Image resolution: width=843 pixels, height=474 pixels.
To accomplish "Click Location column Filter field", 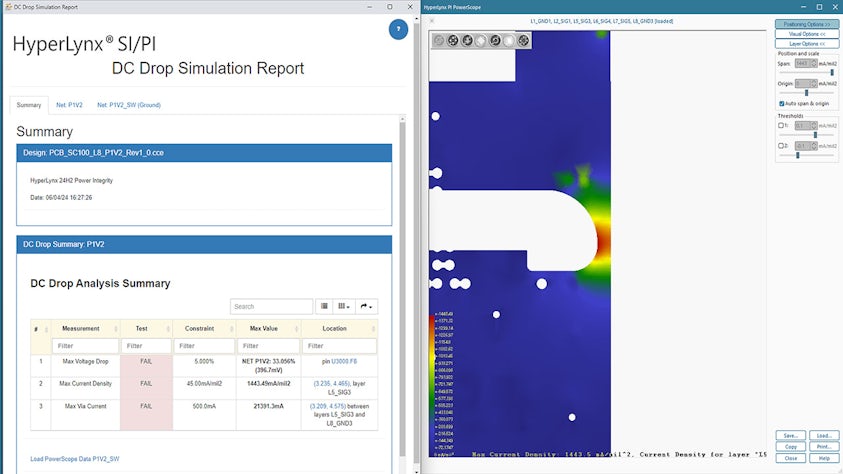I will click(339, 346).
